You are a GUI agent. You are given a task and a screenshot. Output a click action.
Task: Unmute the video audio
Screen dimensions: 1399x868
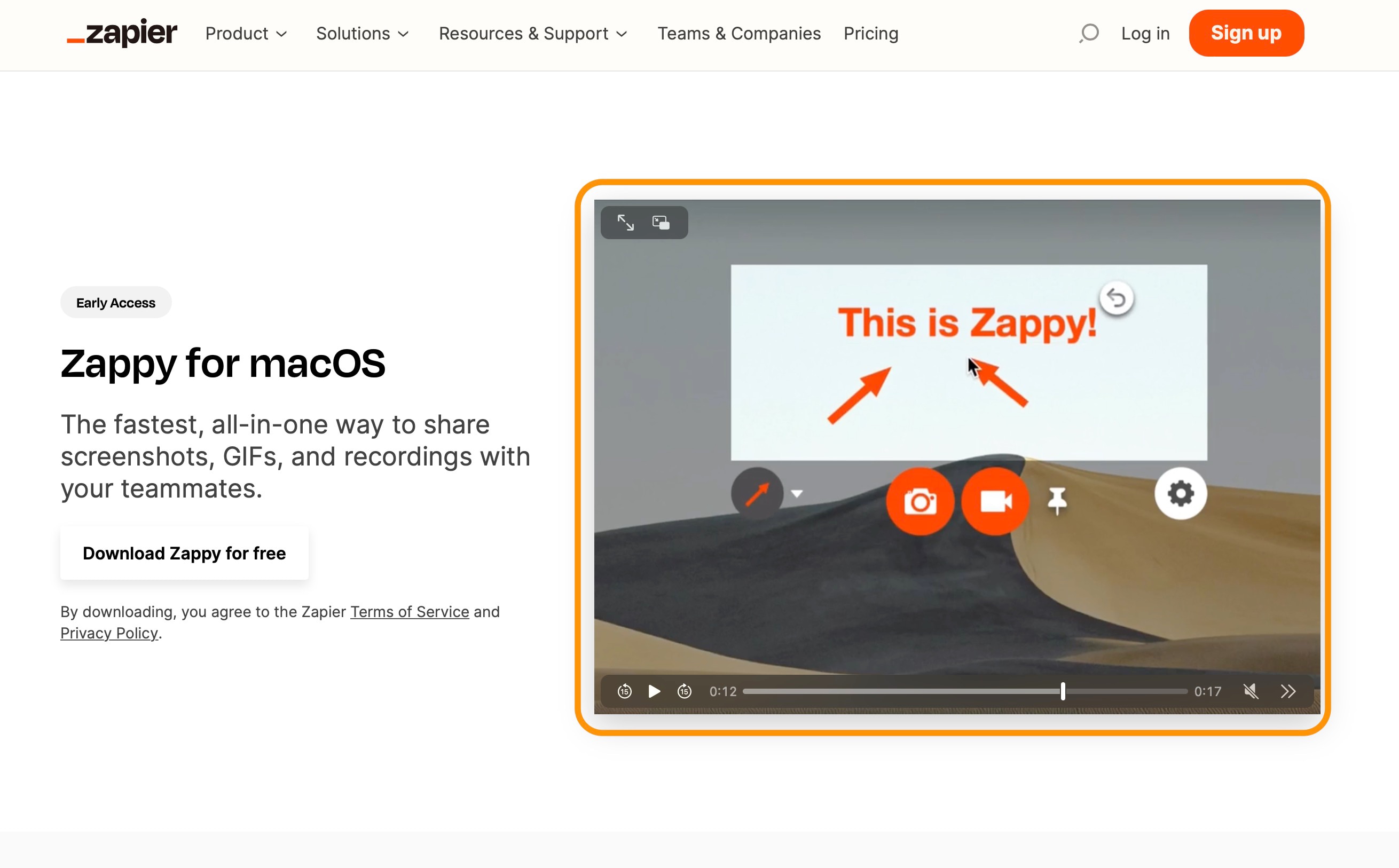click(1251, 691)
